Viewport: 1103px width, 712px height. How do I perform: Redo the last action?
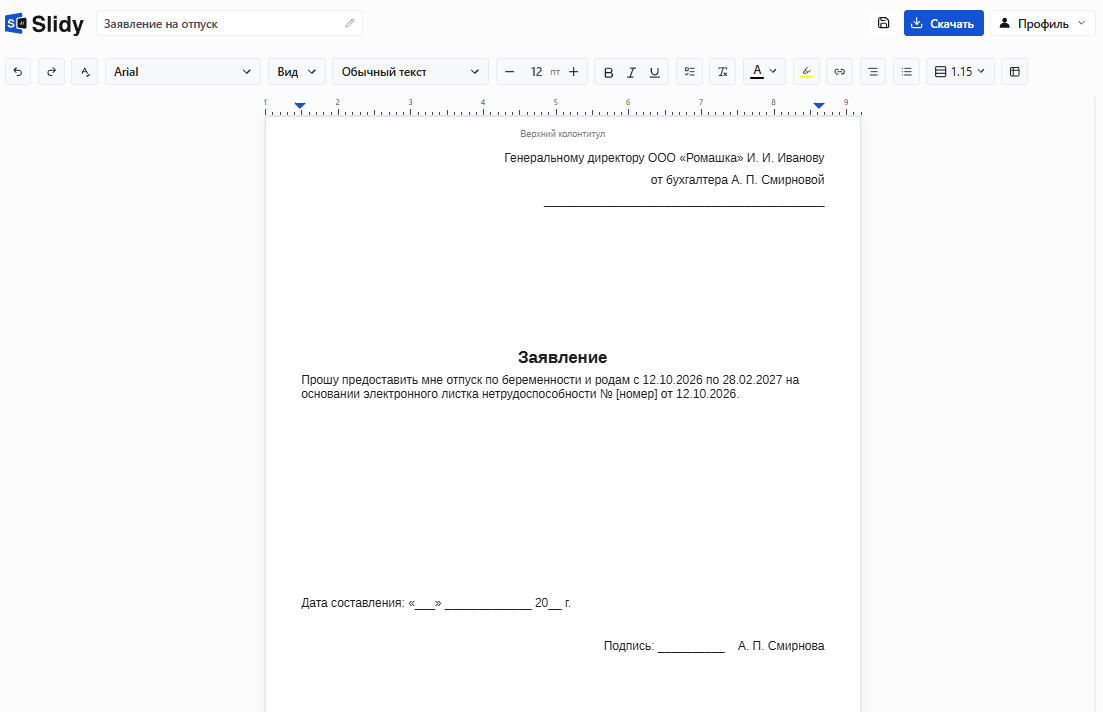(x=51, y=72)
